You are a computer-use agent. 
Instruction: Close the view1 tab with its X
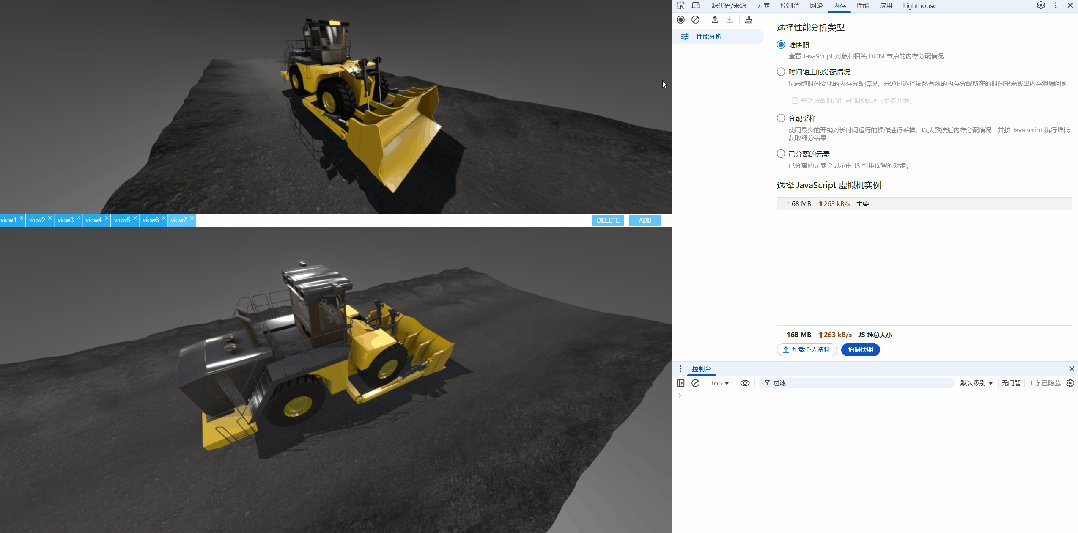[x=22, y=218]
